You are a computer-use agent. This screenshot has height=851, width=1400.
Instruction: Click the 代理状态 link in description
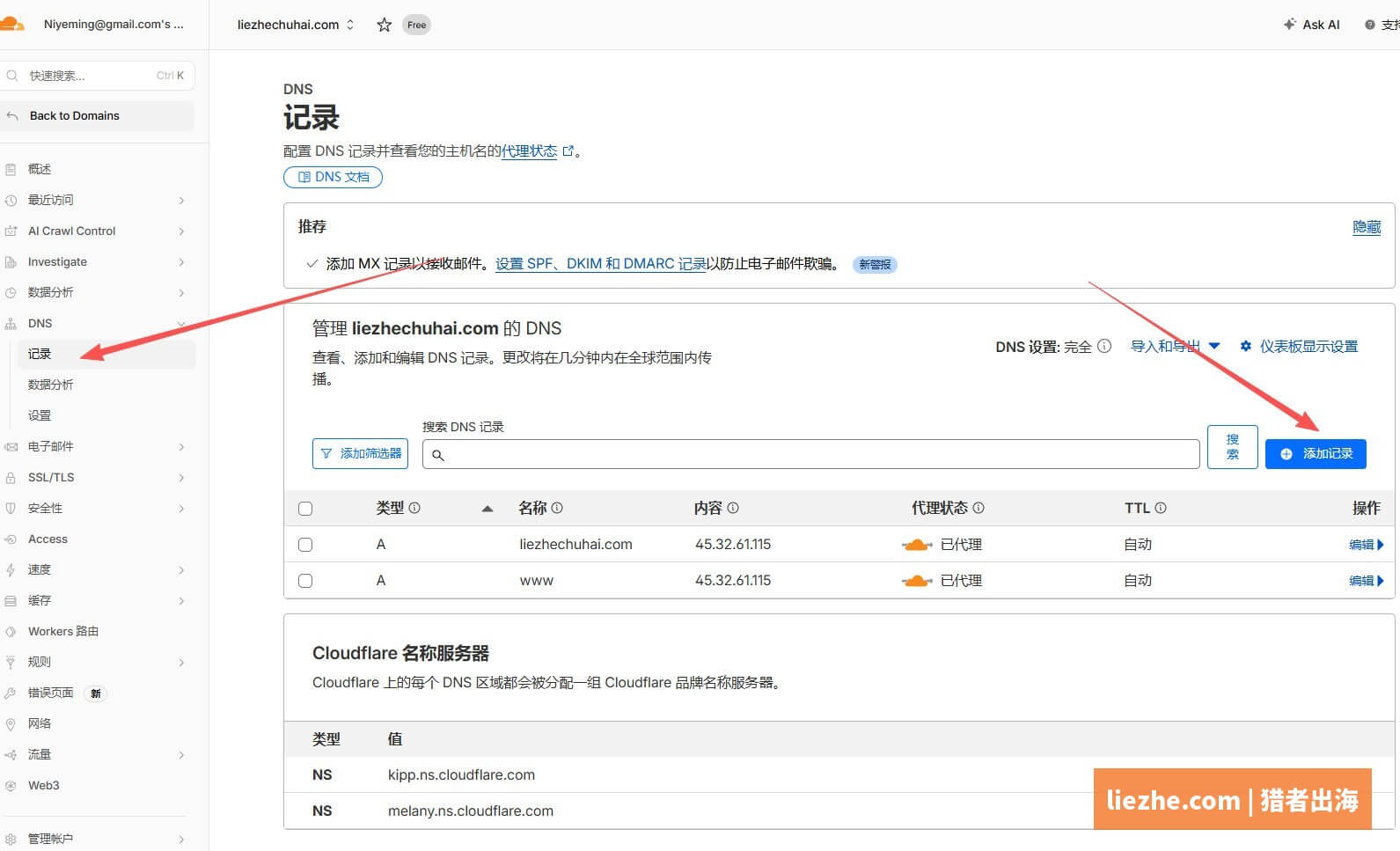point(529,151)
